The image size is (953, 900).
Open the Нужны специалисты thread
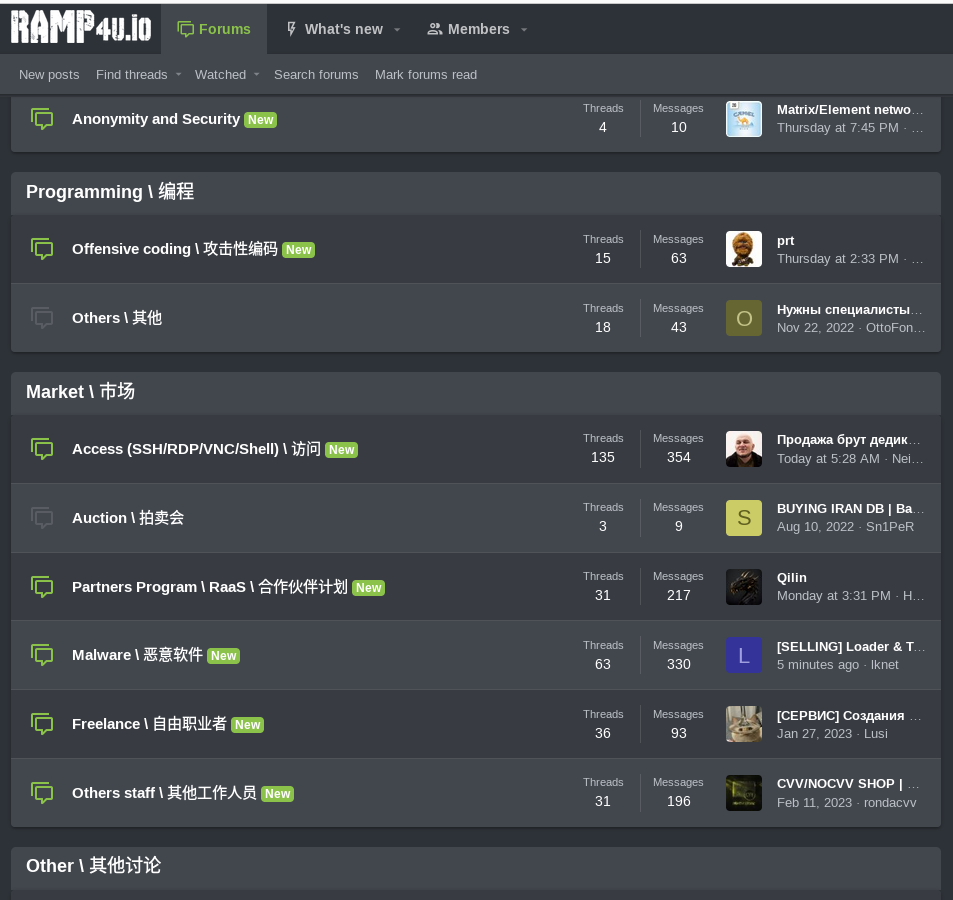pyautogui.click(x=850, y=310)
